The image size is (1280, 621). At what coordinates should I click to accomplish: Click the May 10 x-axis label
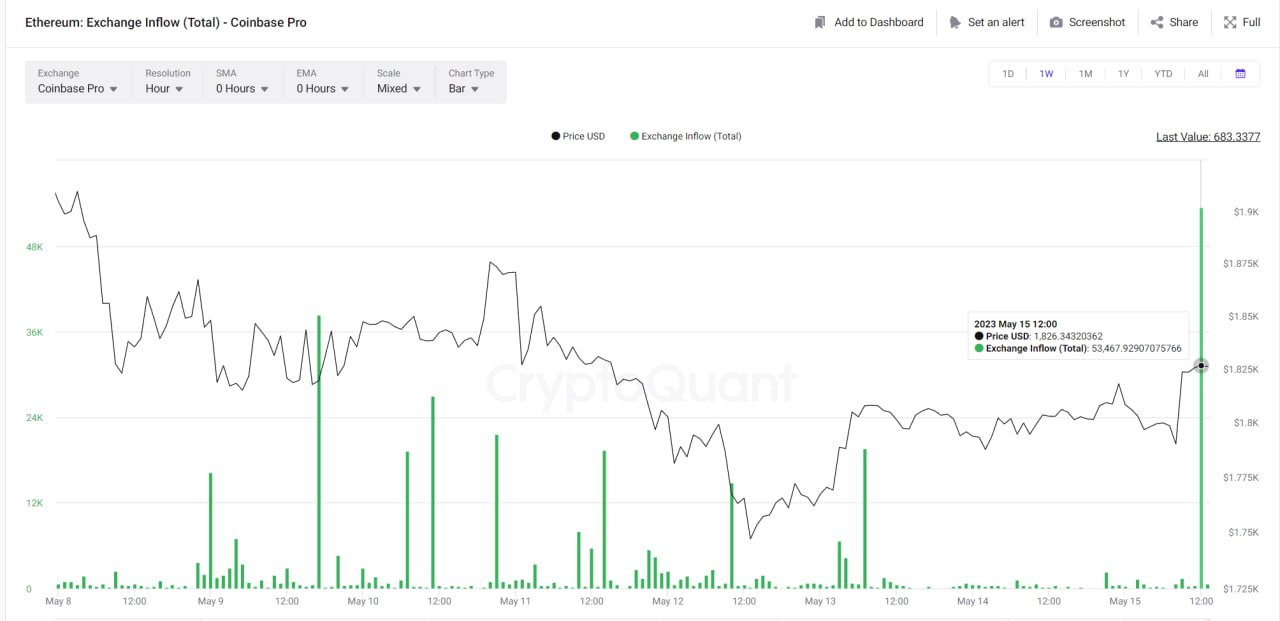pyautogui.click(x=363, y=601)
